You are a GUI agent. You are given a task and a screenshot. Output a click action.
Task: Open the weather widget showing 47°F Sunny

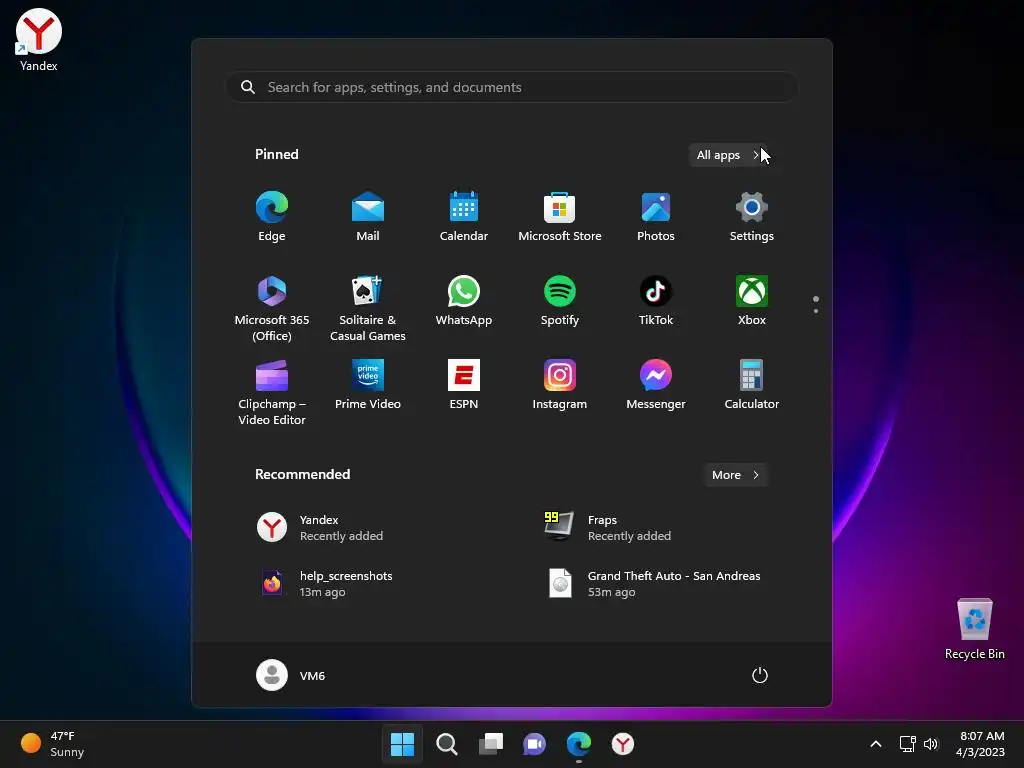click(53, 744)
